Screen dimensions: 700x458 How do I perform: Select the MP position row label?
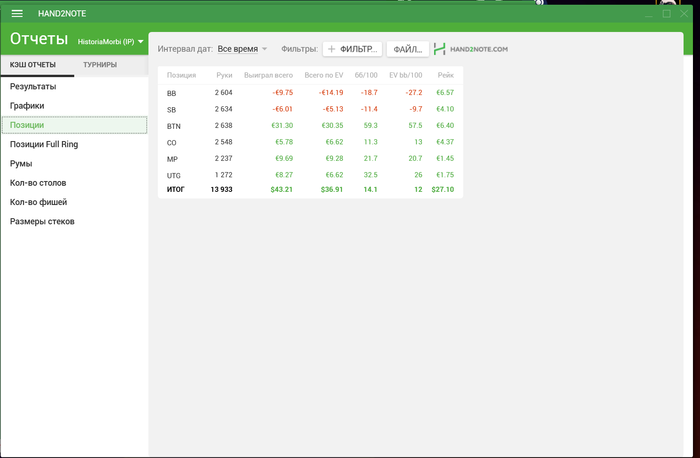172,159
